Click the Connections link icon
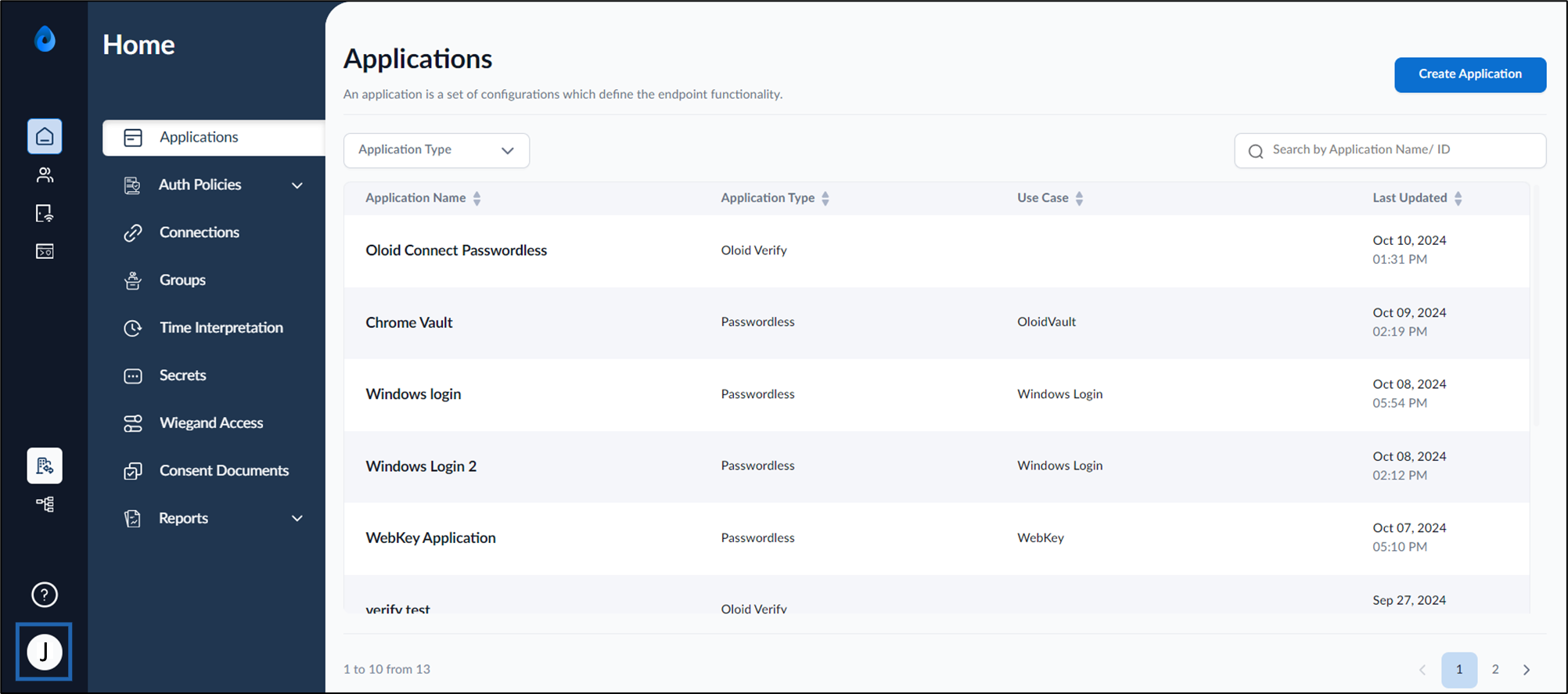Image resolution: width=1568 pixels, height=694 pixels. pos(133,233)
